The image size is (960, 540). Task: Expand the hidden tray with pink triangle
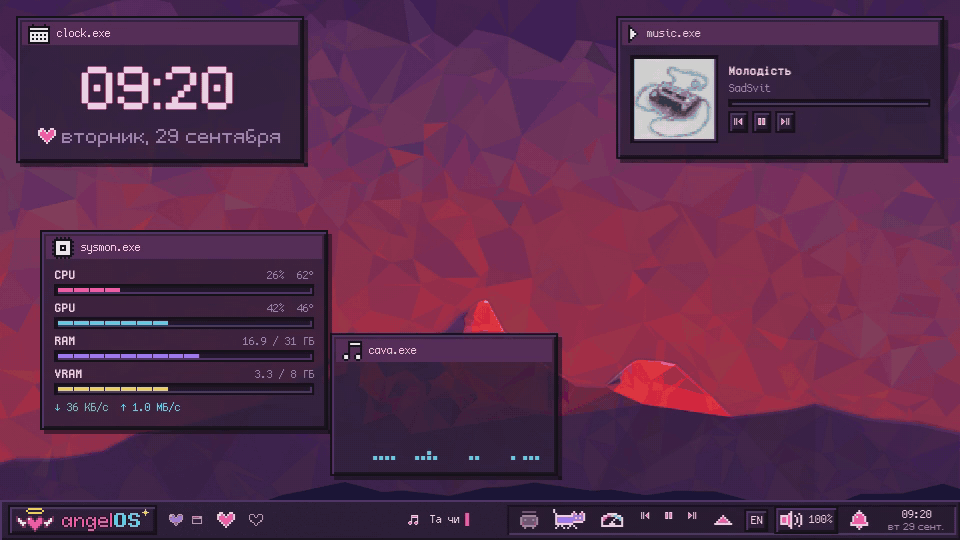723,520
